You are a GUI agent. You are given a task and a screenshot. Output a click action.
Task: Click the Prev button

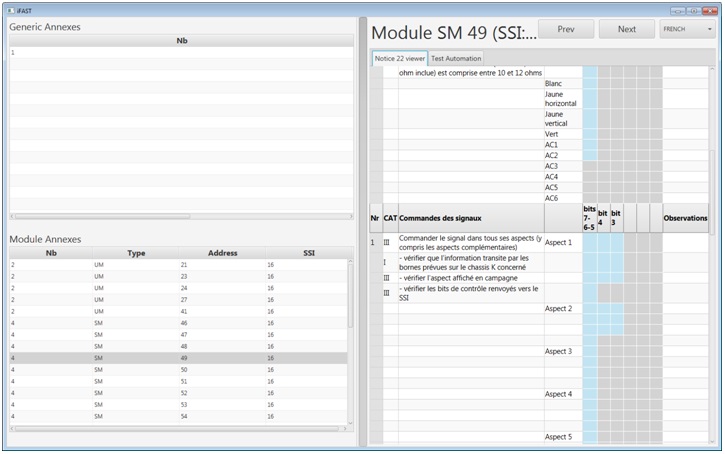pos(566,29)
